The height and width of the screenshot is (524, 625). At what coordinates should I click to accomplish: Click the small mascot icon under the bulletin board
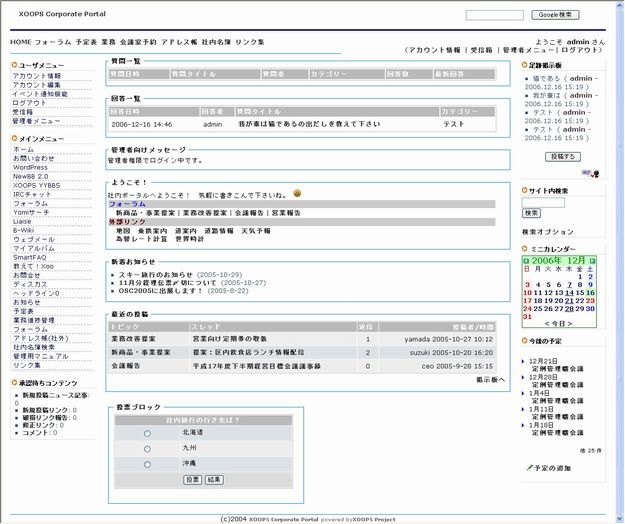click(x=595, y=172)
